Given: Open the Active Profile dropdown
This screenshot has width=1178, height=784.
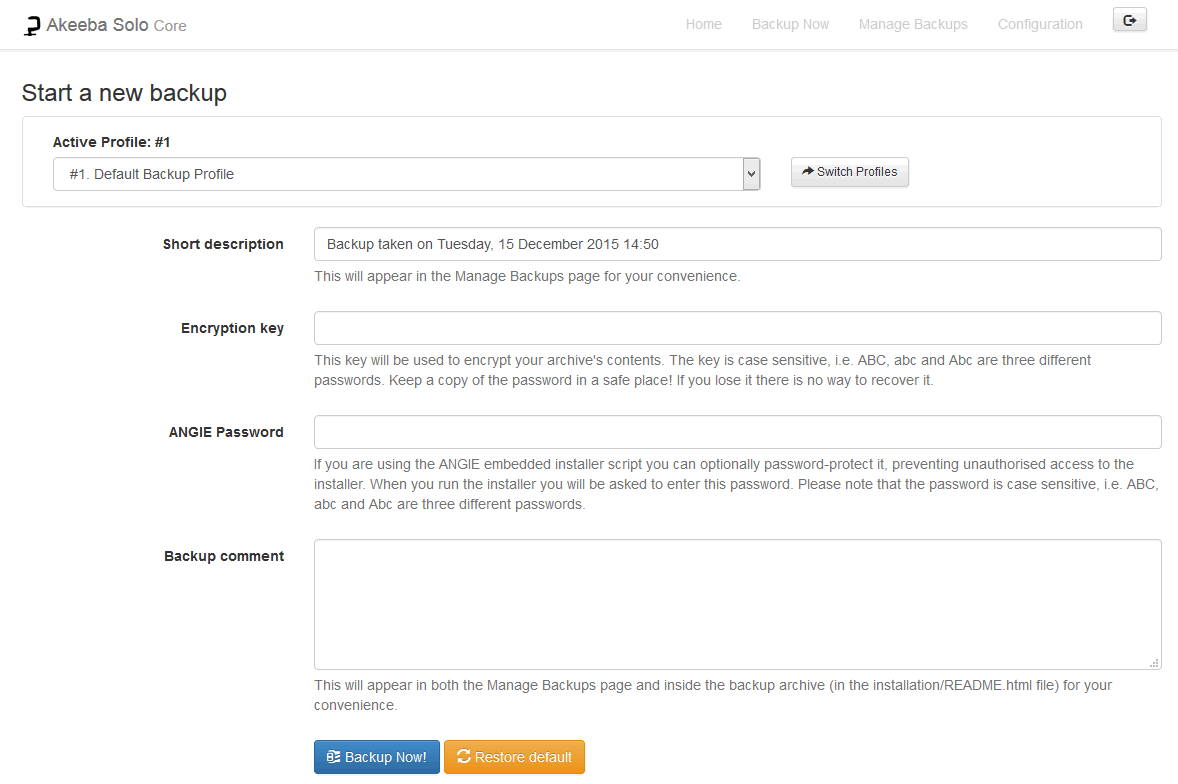Looking at the screenshot, I should [x=406, y=174].
